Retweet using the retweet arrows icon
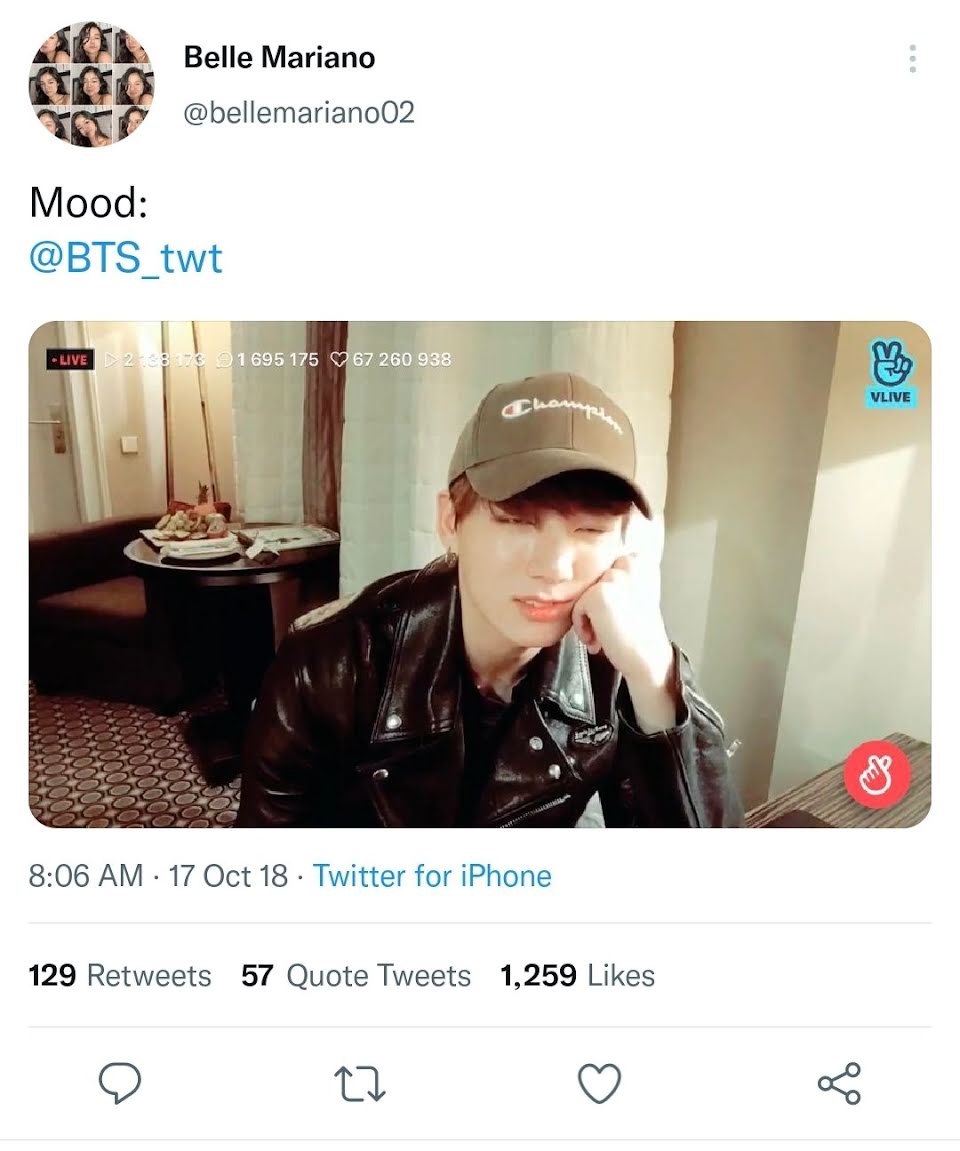Image resolution: width=960 pixels, height=1151 pixels. (x=359, y=1083)
